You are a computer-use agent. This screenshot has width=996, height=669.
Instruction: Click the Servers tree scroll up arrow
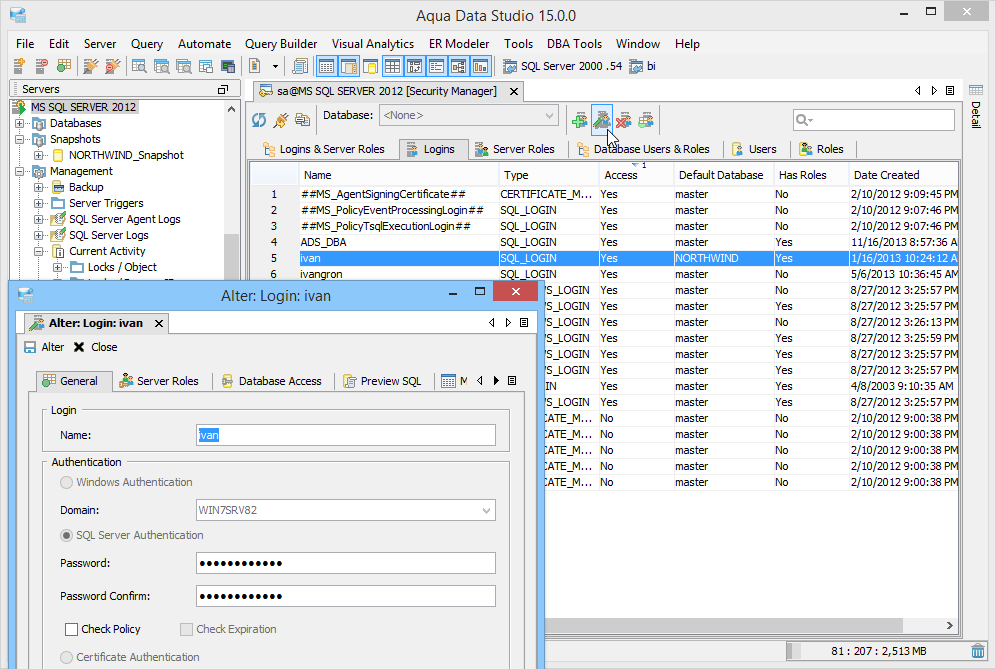(231, 109)
